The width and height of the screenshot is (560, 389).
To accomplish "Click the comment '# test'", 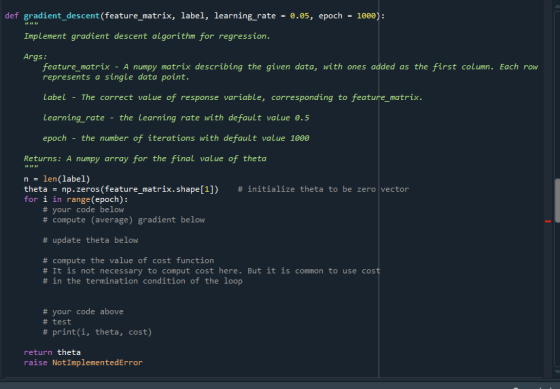I will [x=57, y=322].
